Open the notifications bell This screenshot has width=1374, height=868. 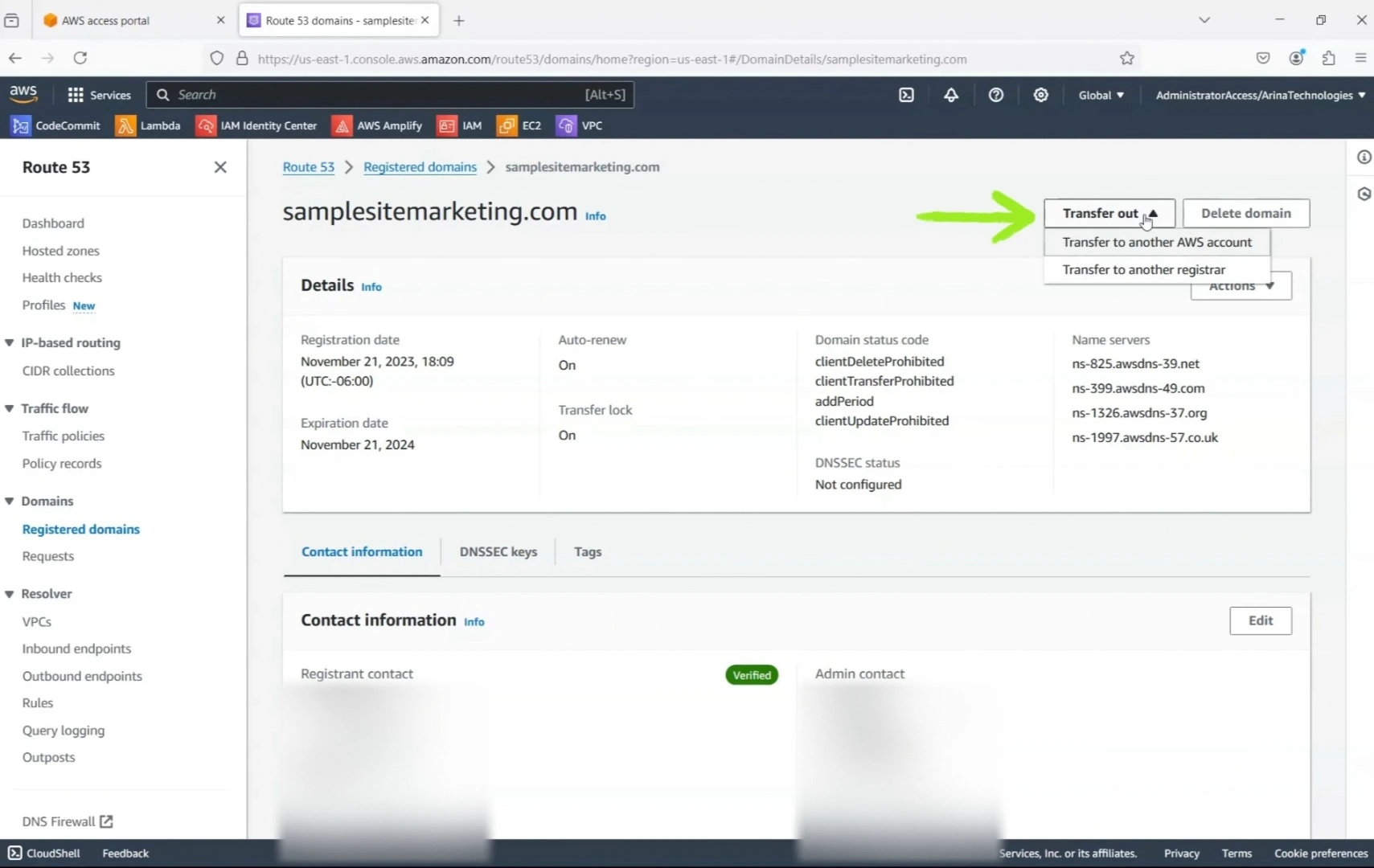[x=951, y=95]
